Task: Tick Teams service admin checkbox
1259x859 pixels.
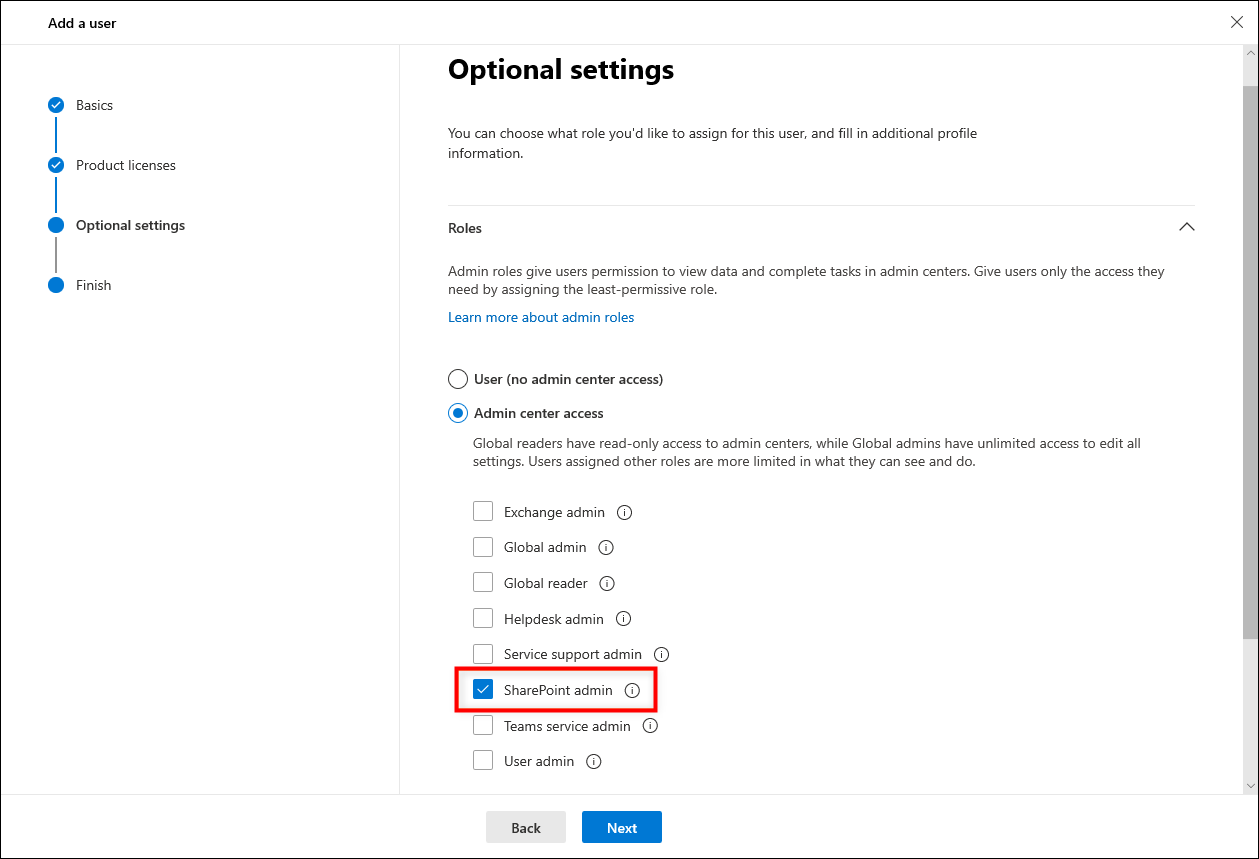Action: 483,726
